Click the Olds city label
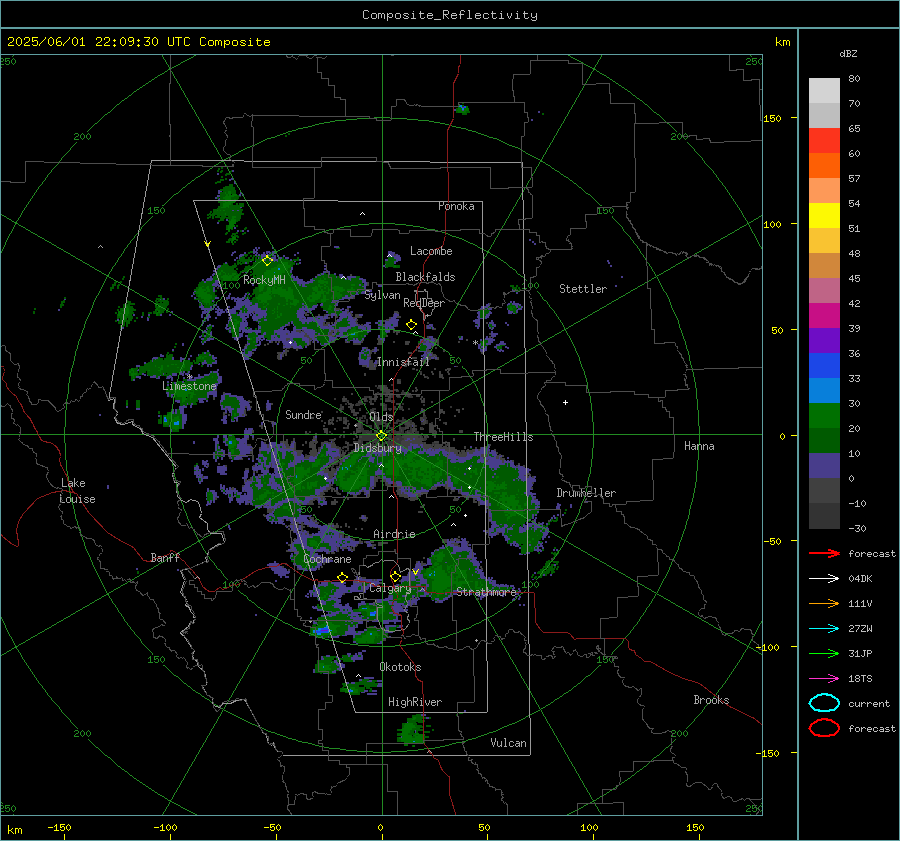This screenshot has width=900, height=841. click(x=381, y=417)
